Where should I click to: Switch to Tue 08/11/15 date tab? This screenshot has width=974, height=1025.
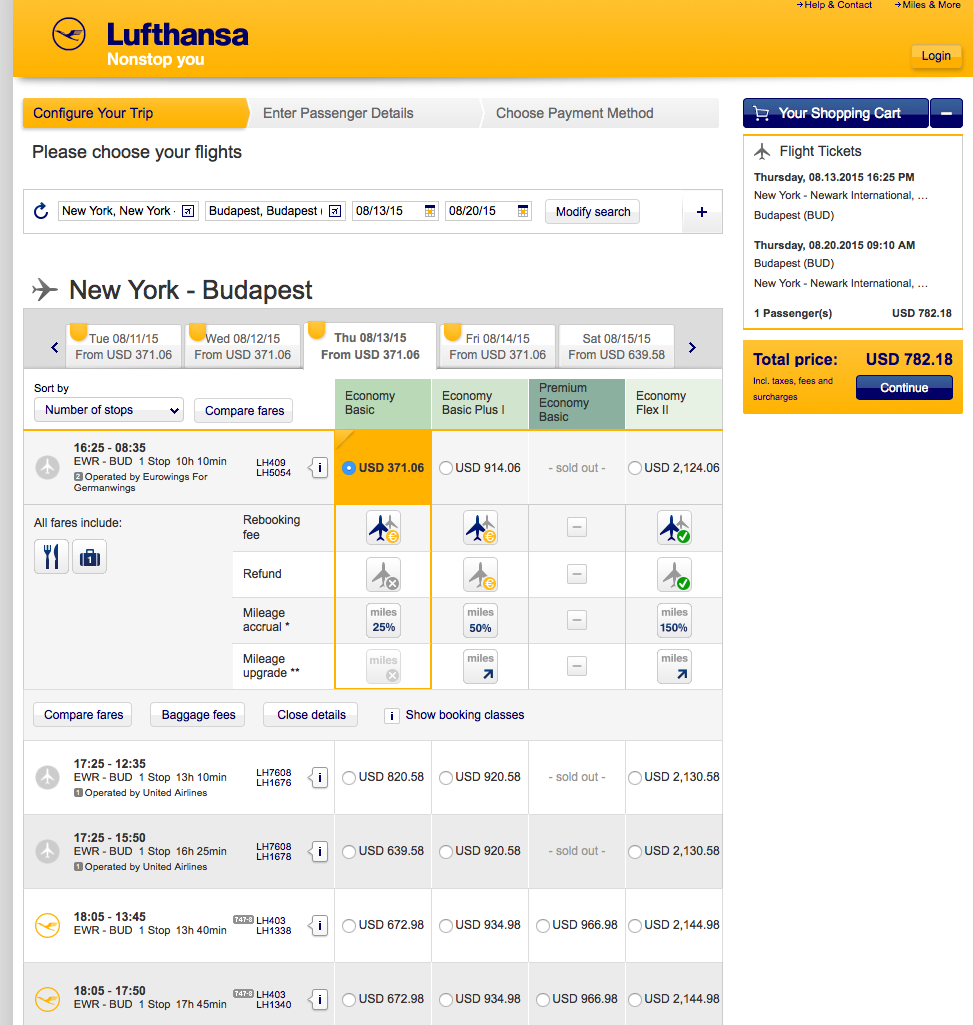[x=124, y=346]
